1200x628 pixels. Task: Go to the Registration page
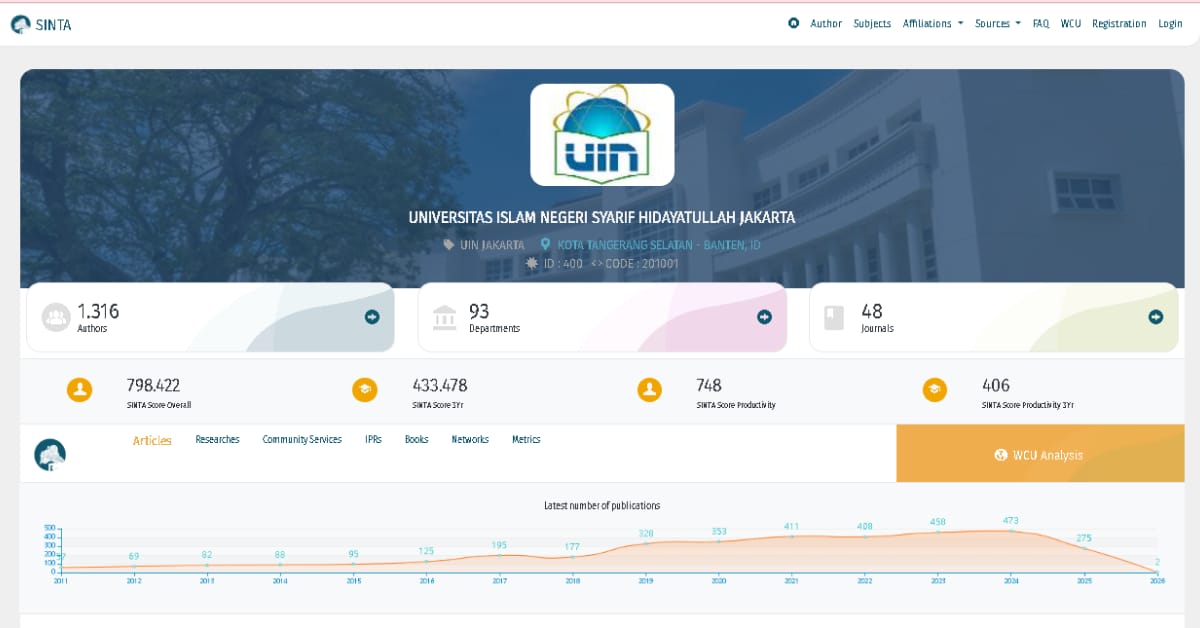point(1119,23)
